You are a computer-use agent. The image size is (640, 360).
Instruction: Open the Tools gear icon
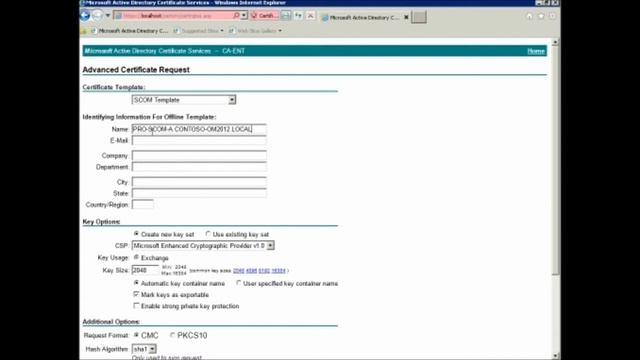(x=552, y=16)
